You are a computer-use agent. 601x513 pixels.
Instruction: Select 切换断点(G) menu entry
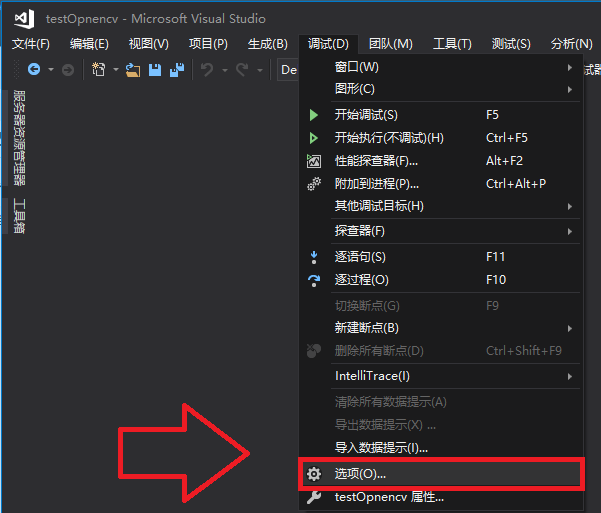coord(441,306)
